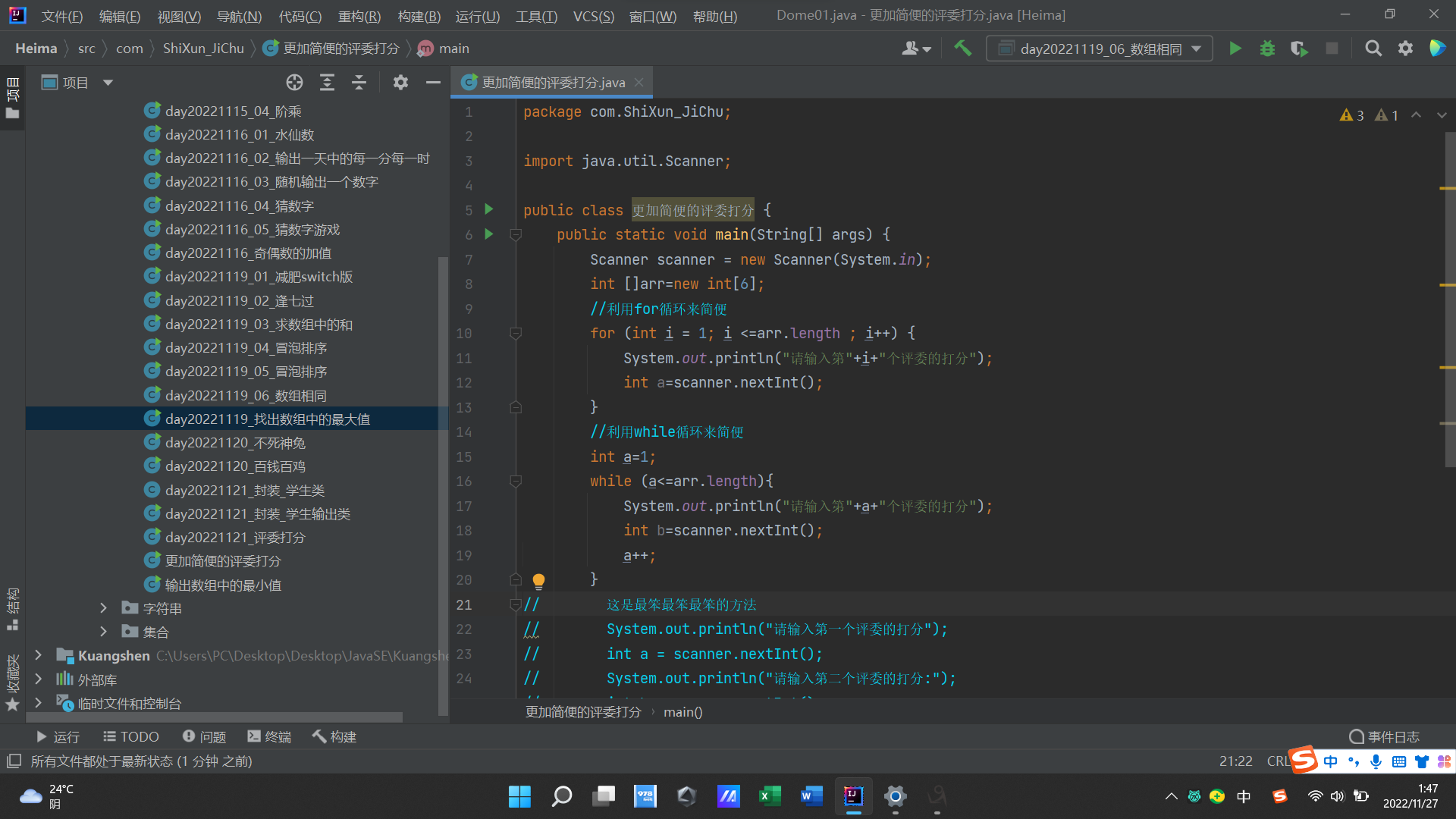Click the locate file target icon
This screenshot has height=819, width=1456.
tap(294, 83)
